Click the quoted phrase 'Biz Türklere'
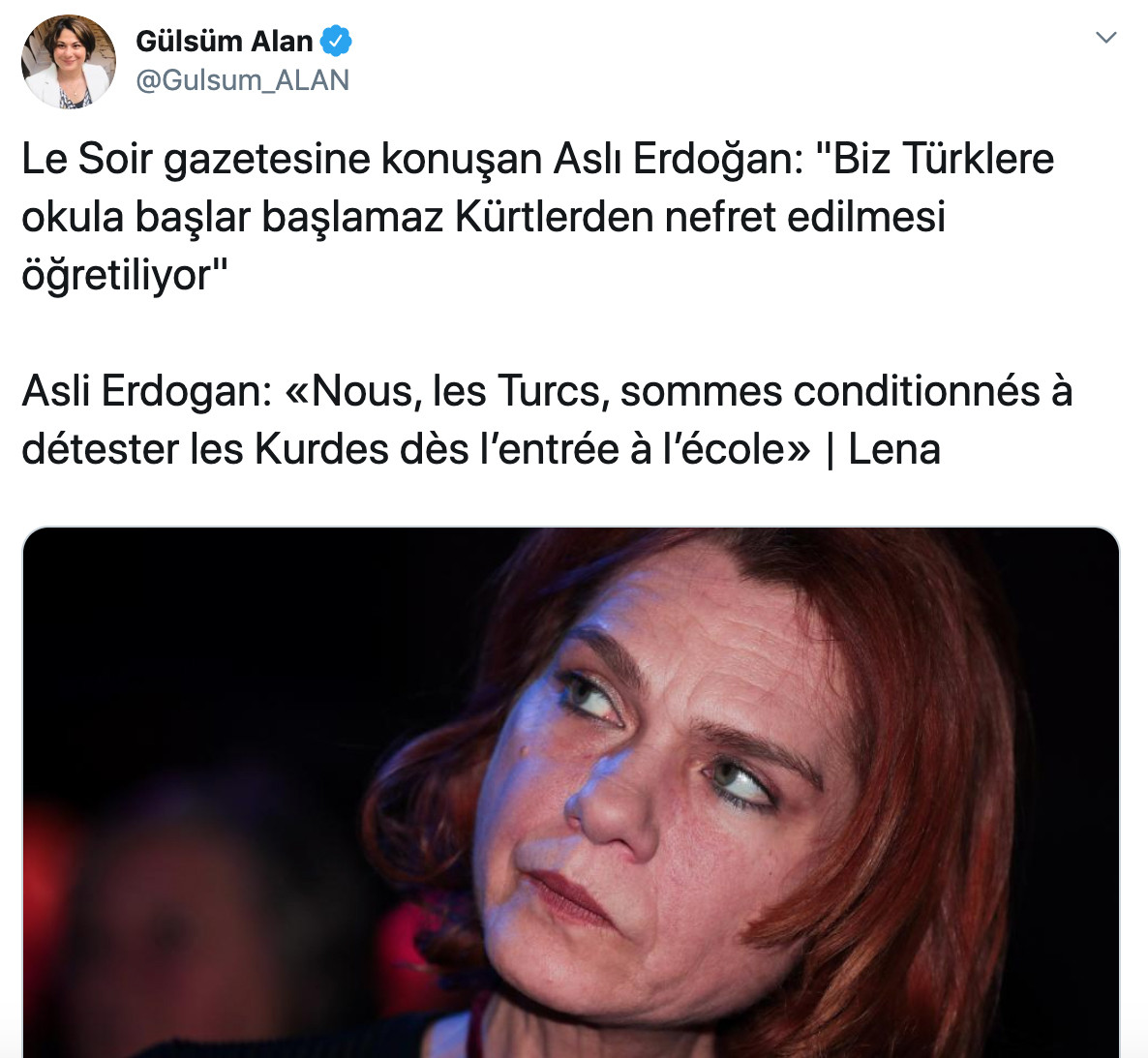The width and height of the screenshot is (1148, 1058). (x=943, y=158)
